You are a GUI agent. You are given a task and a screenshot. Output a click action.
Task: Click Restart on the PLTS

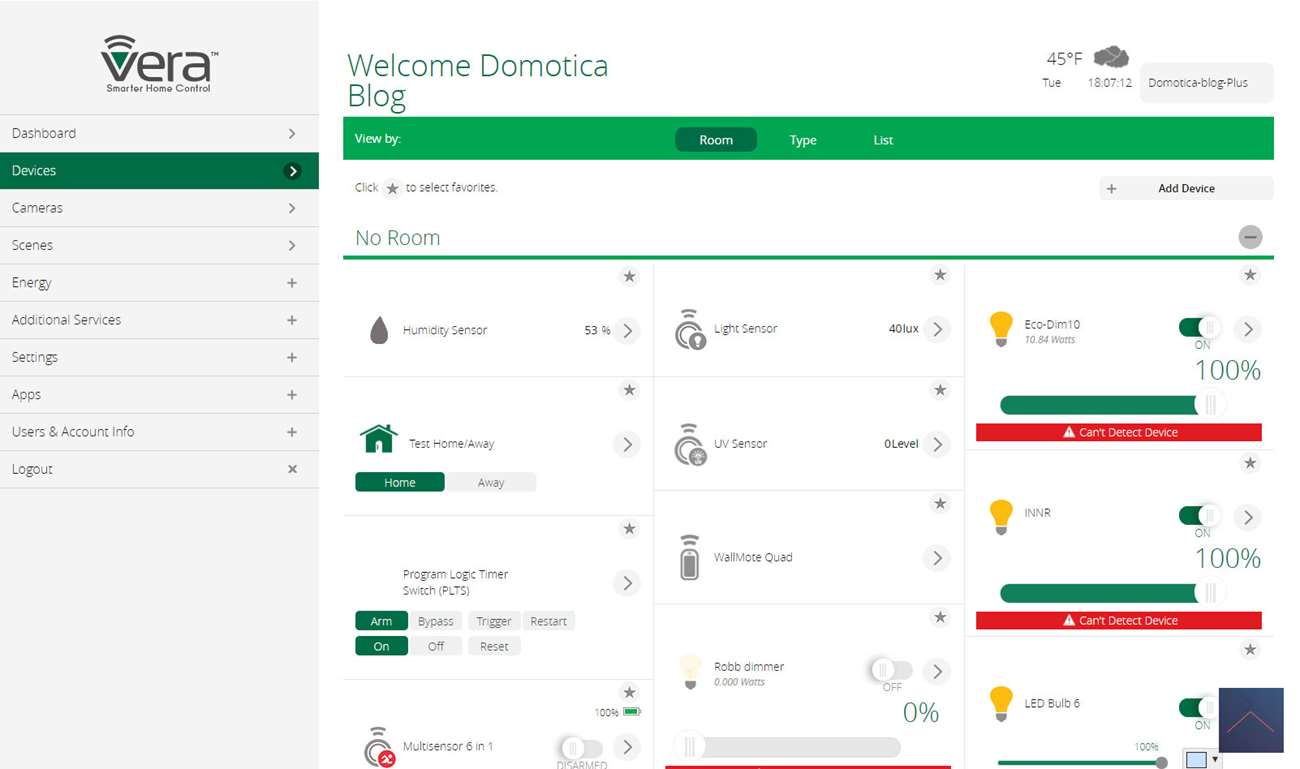pos(549,621)
